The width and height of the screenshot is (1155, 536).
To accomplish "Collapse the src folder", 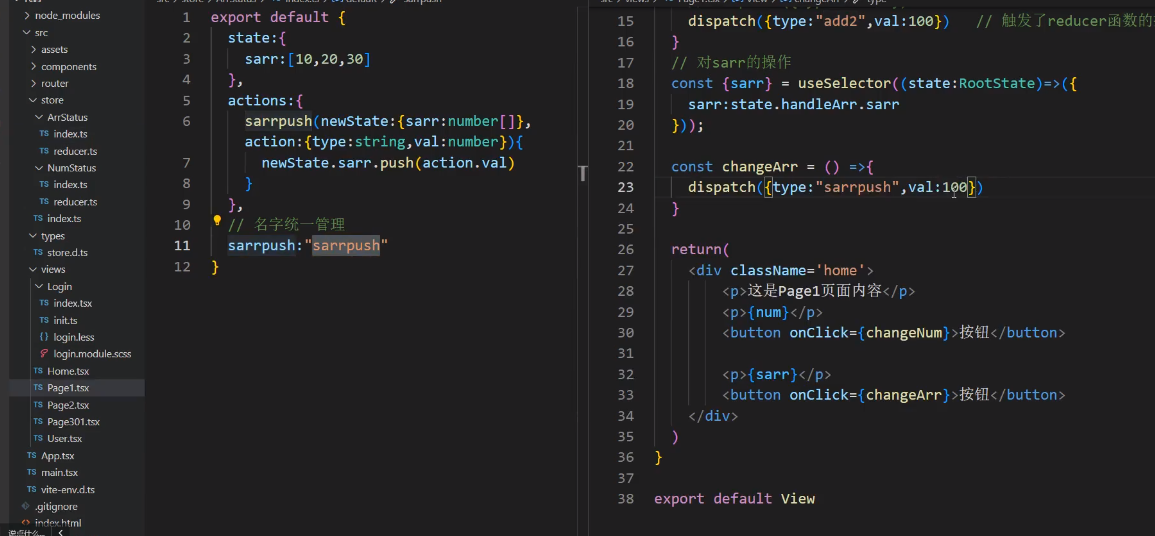I will coord(27,32).
